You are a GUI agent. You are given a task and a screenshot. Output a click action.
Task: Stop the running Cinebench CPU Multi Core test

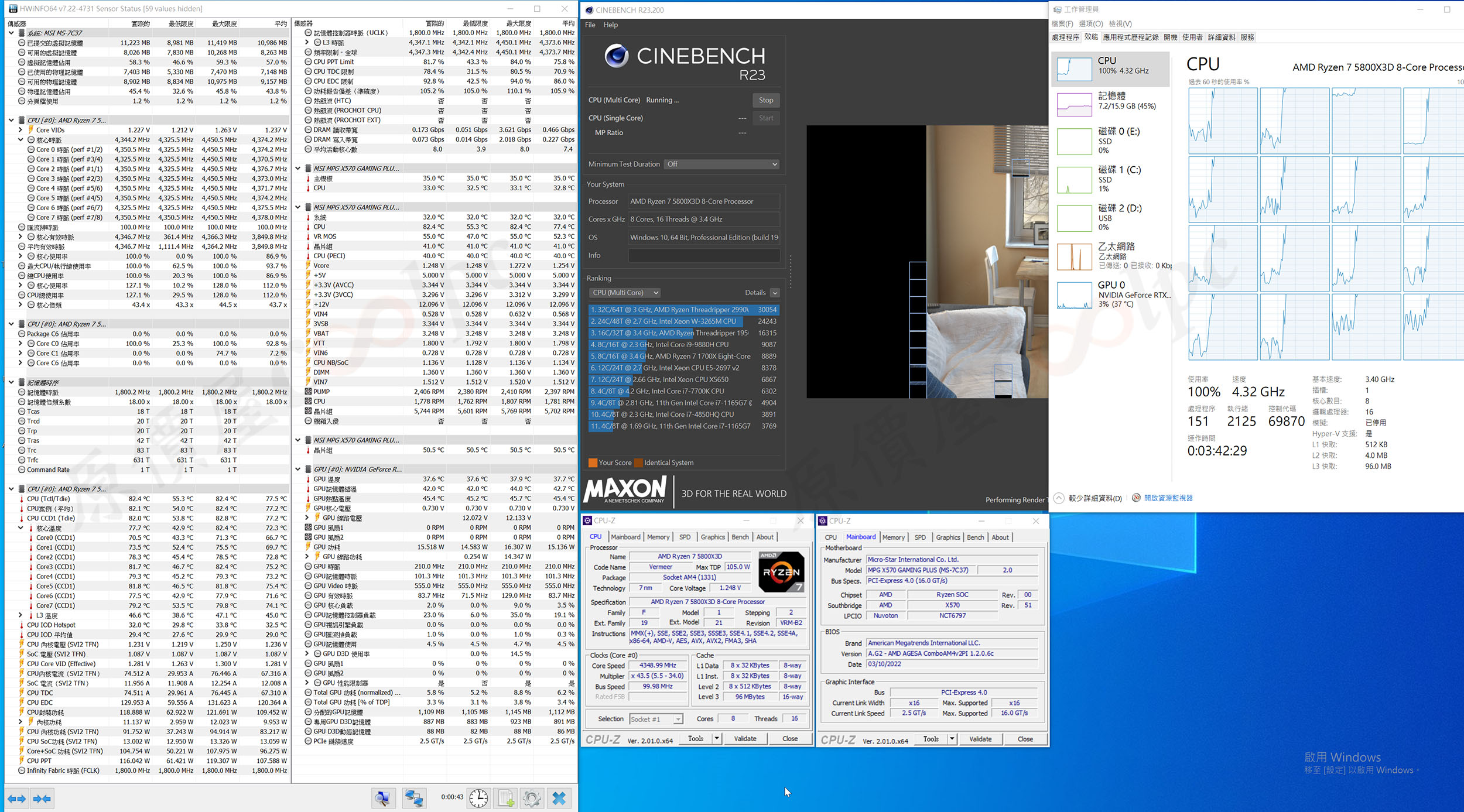pyautogui.click(x=766, y=100)
